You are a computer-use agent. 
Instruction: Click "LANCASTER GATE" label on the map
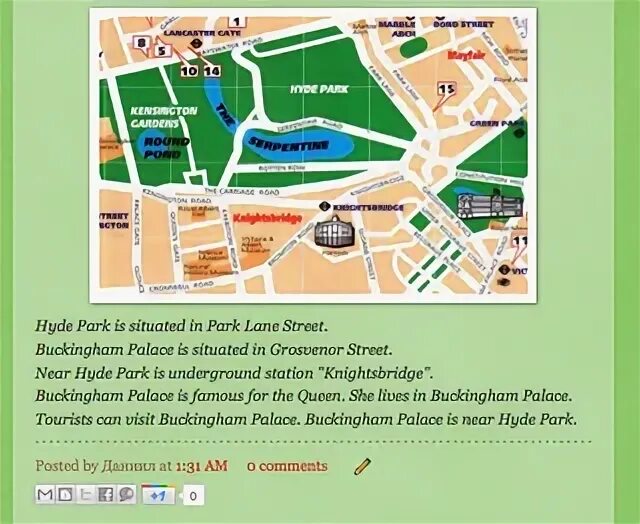[x=203, y=33]
